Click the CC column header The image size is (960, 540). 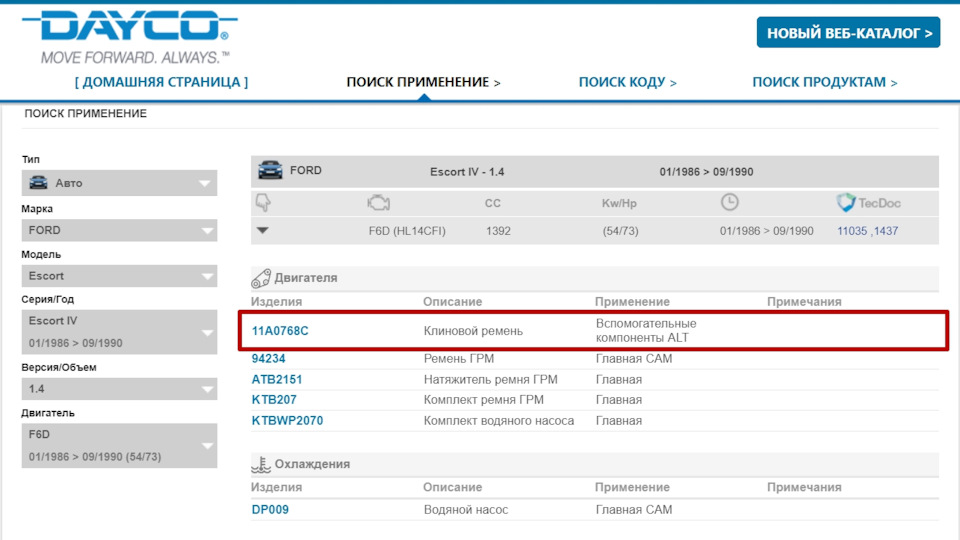point(493,203)
